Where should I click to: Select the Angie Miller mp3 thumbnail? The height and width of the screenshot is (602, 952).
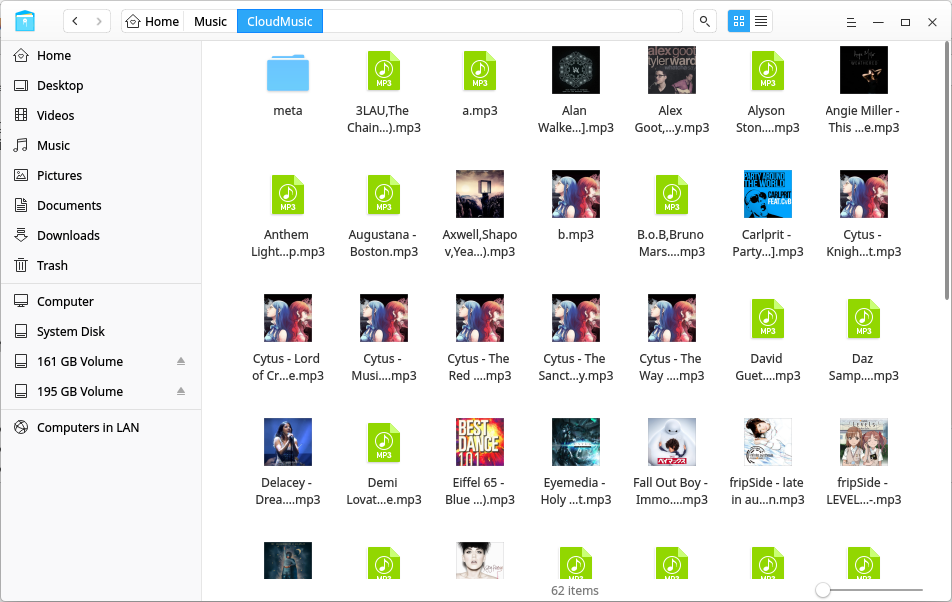click(863, 70)
